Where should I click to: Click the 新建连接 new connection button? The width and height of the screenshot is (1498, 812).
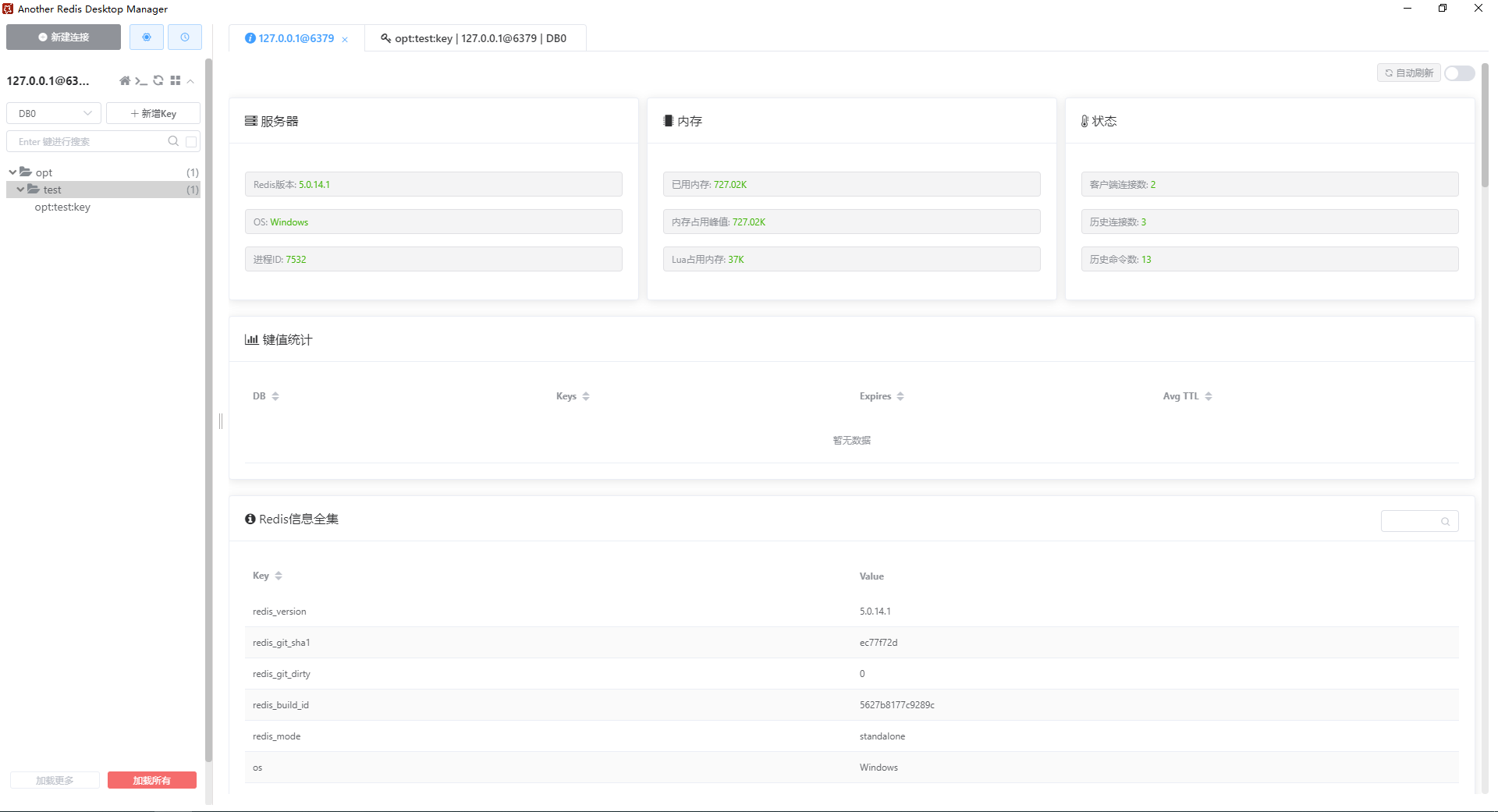point(63,37)
